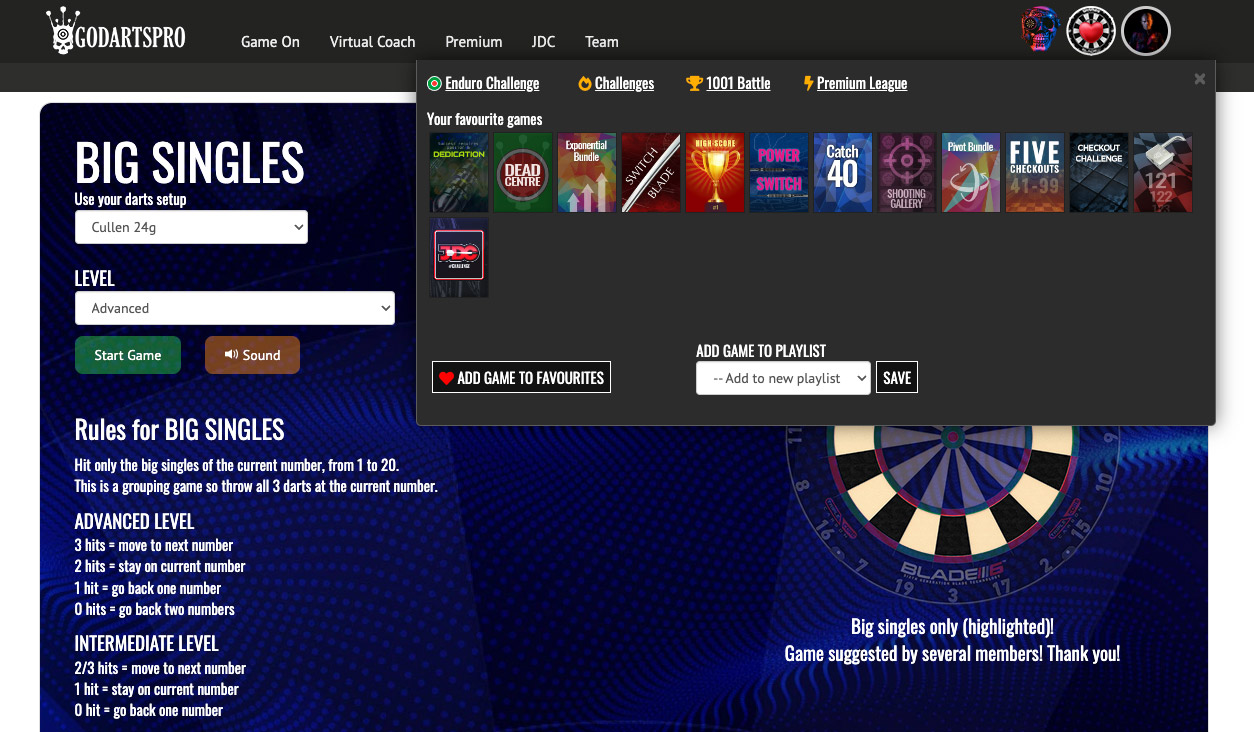Open the Exponential Bundle game icon

(586, 172)
